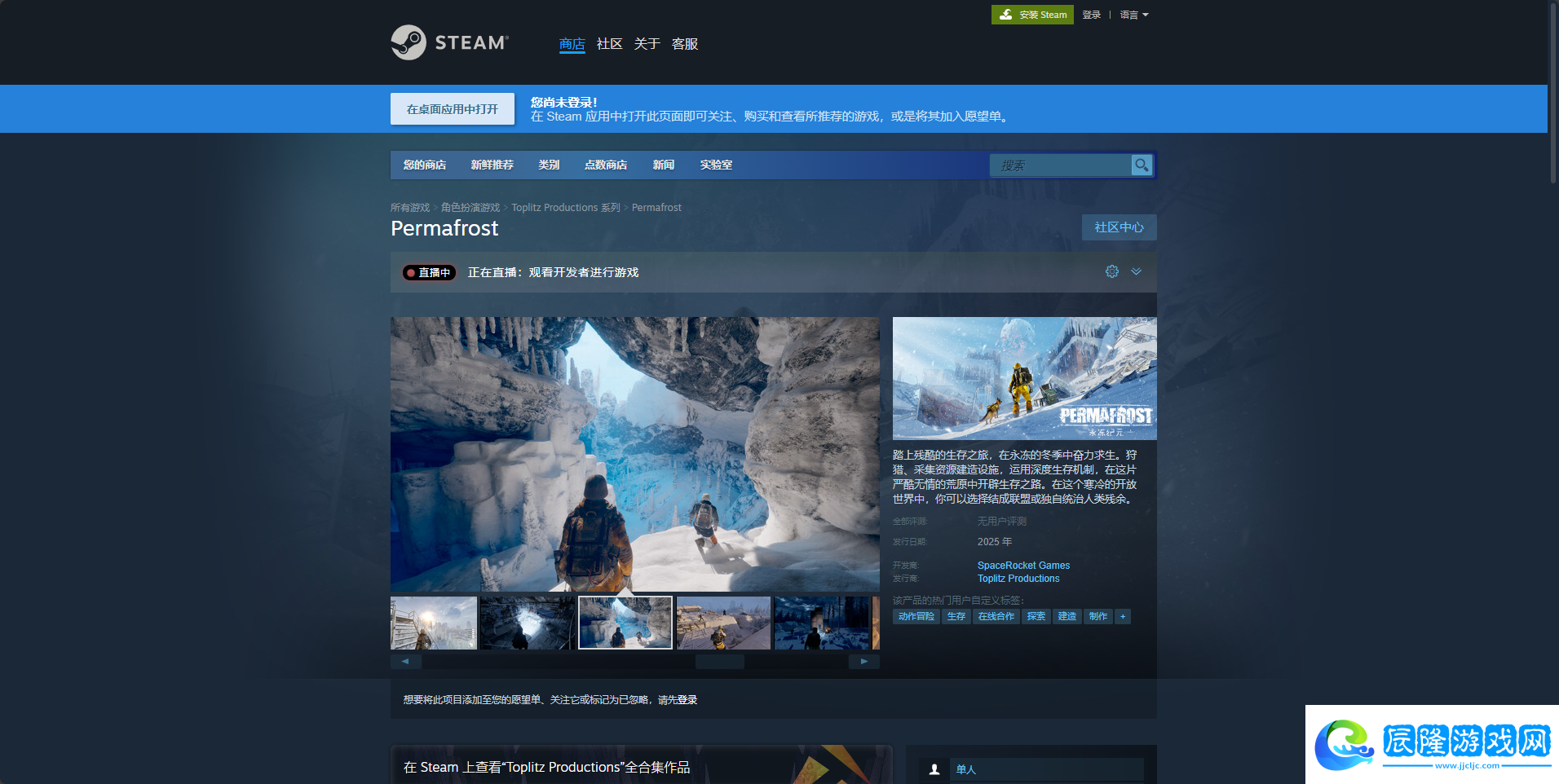Collapse the live broadcast chevron
The width and height of the screenshot is (1559, 784).
(1136, 271)
